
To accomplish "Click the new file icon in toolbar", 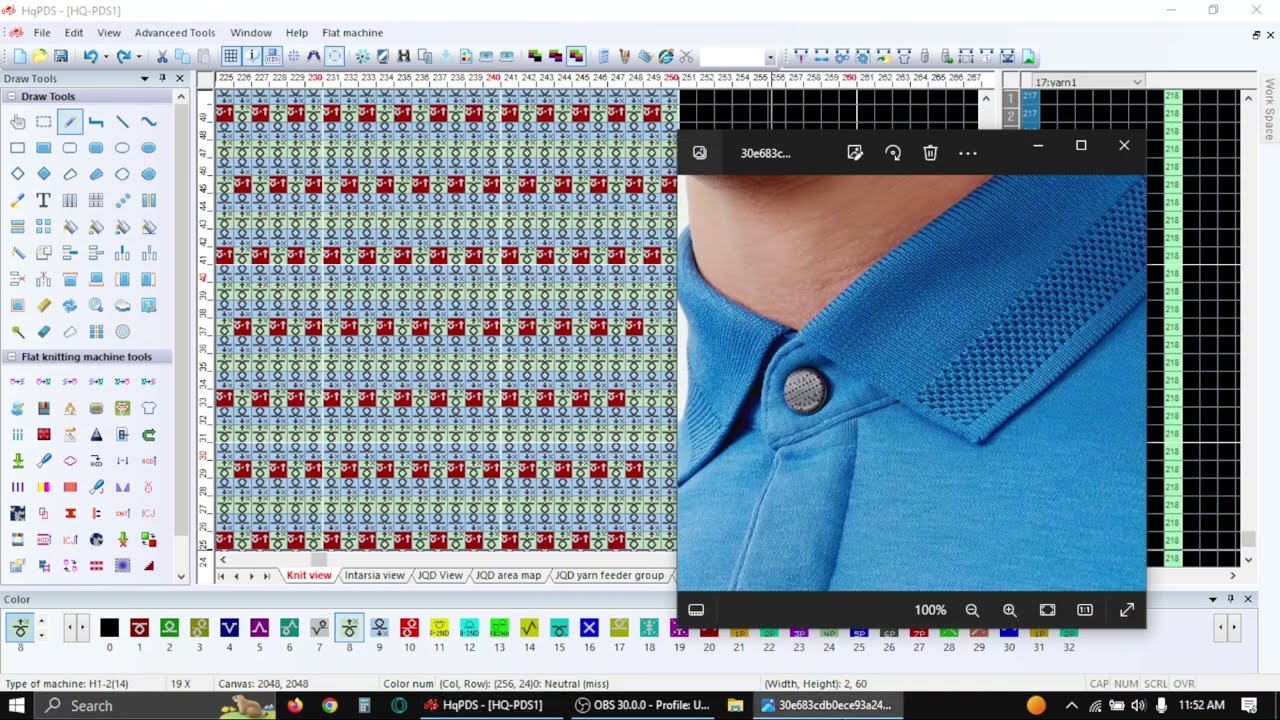I will tap(20, 57).
